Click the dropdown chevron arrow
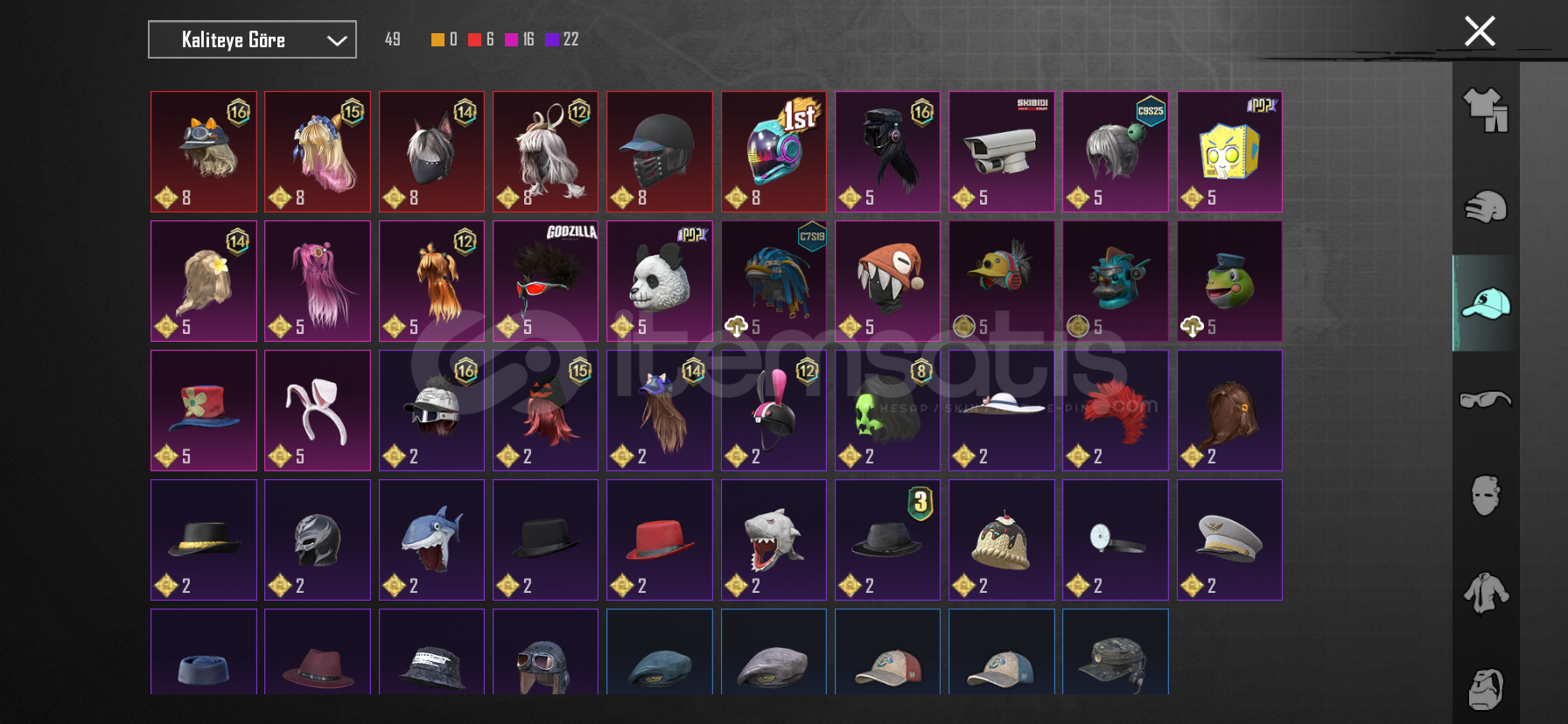Image resolution: width=1568 pixels, height=724 pixels. [x=337, y=40]
